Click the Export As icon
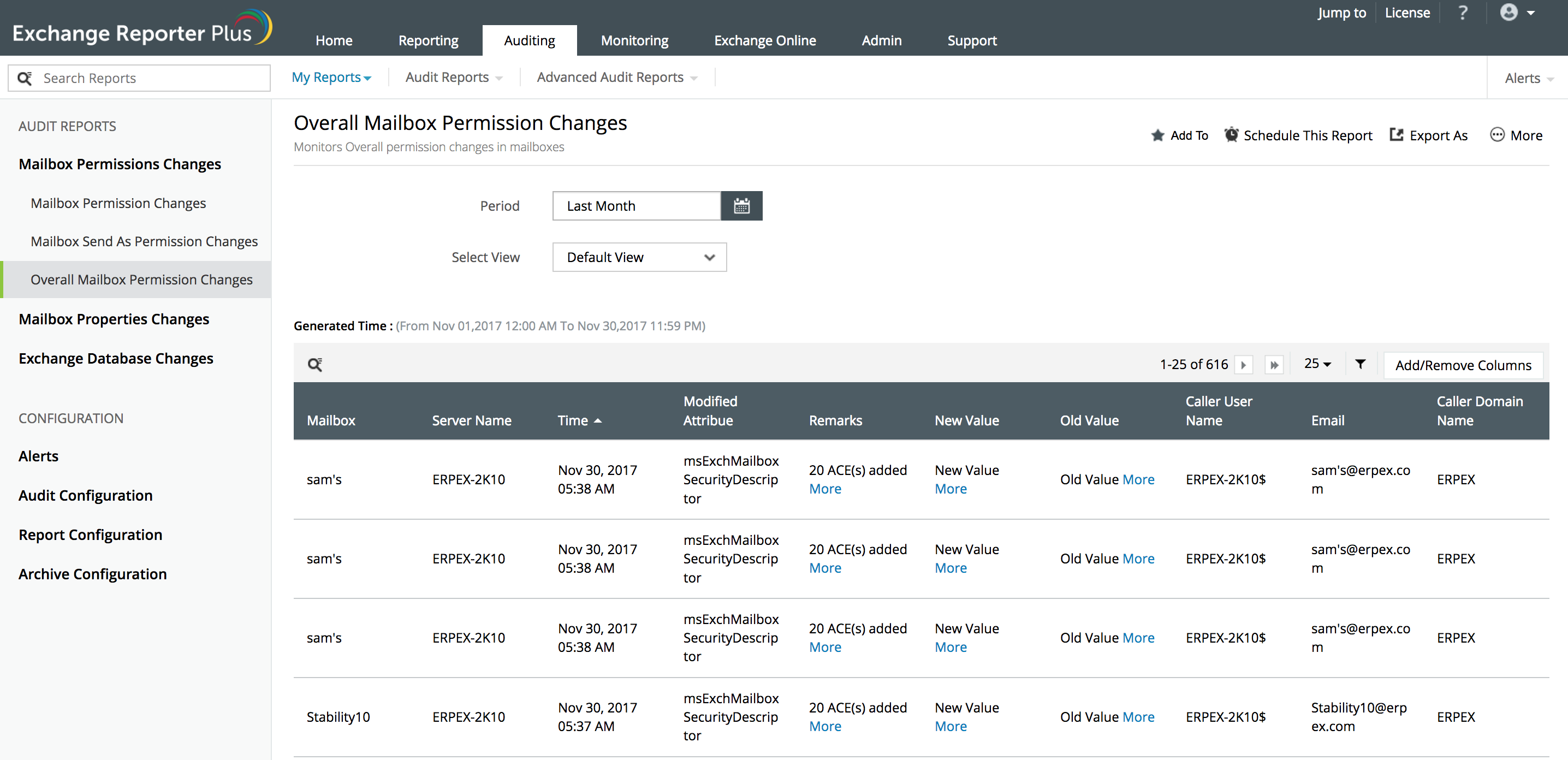 (x=1397, y=134)
